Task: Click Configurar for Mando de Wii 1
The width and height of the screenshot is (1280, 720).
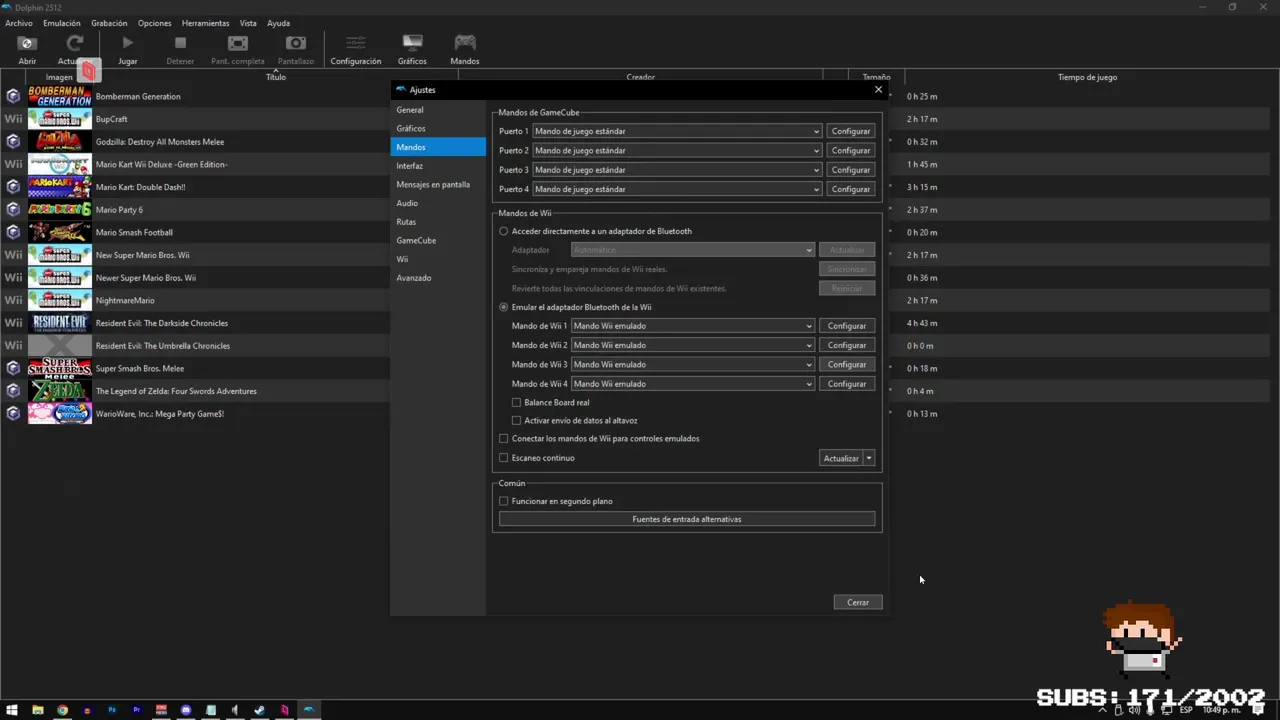Action: point(847,326)
